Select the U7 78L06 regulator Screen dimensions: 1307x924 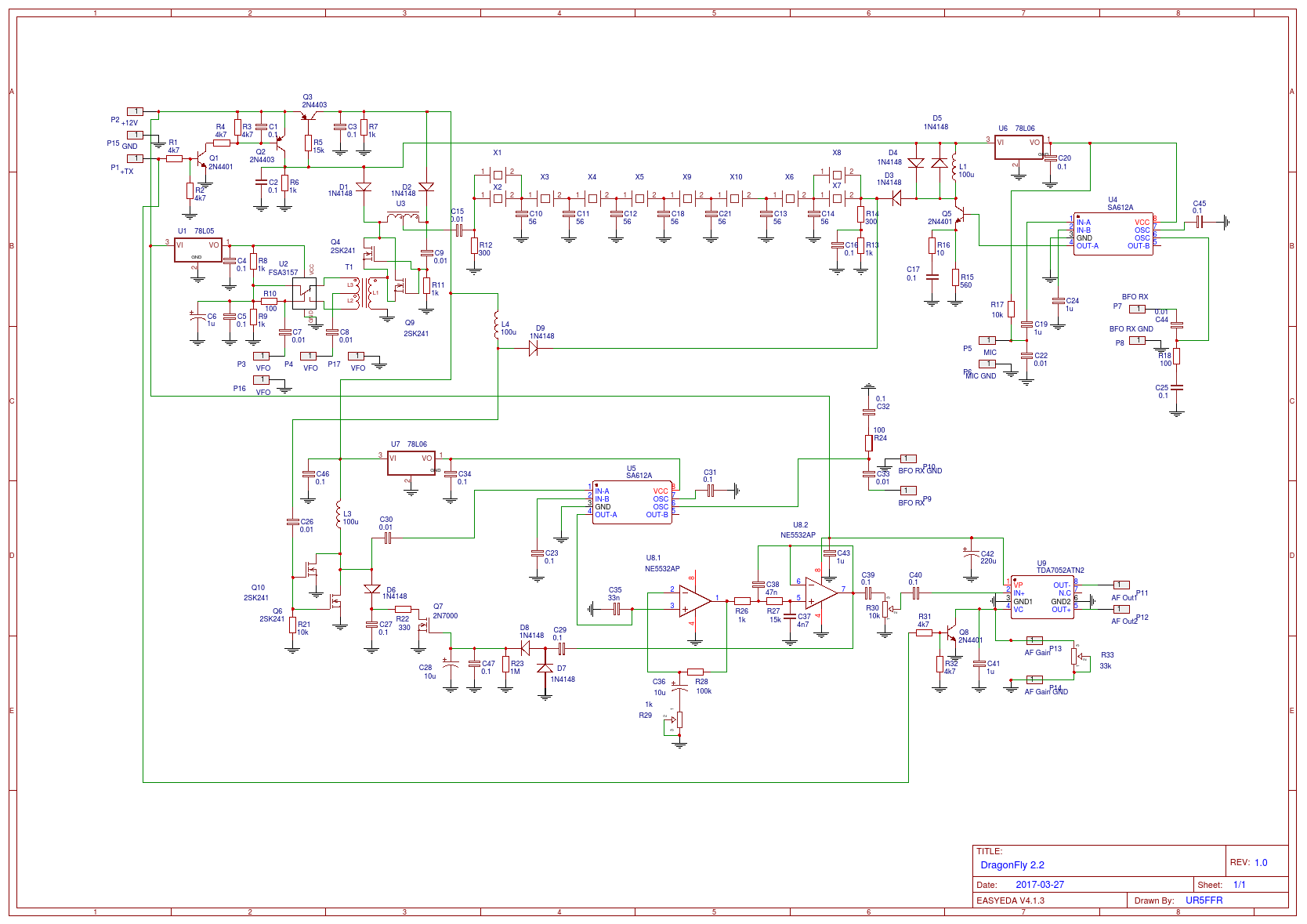pos(411,462)
